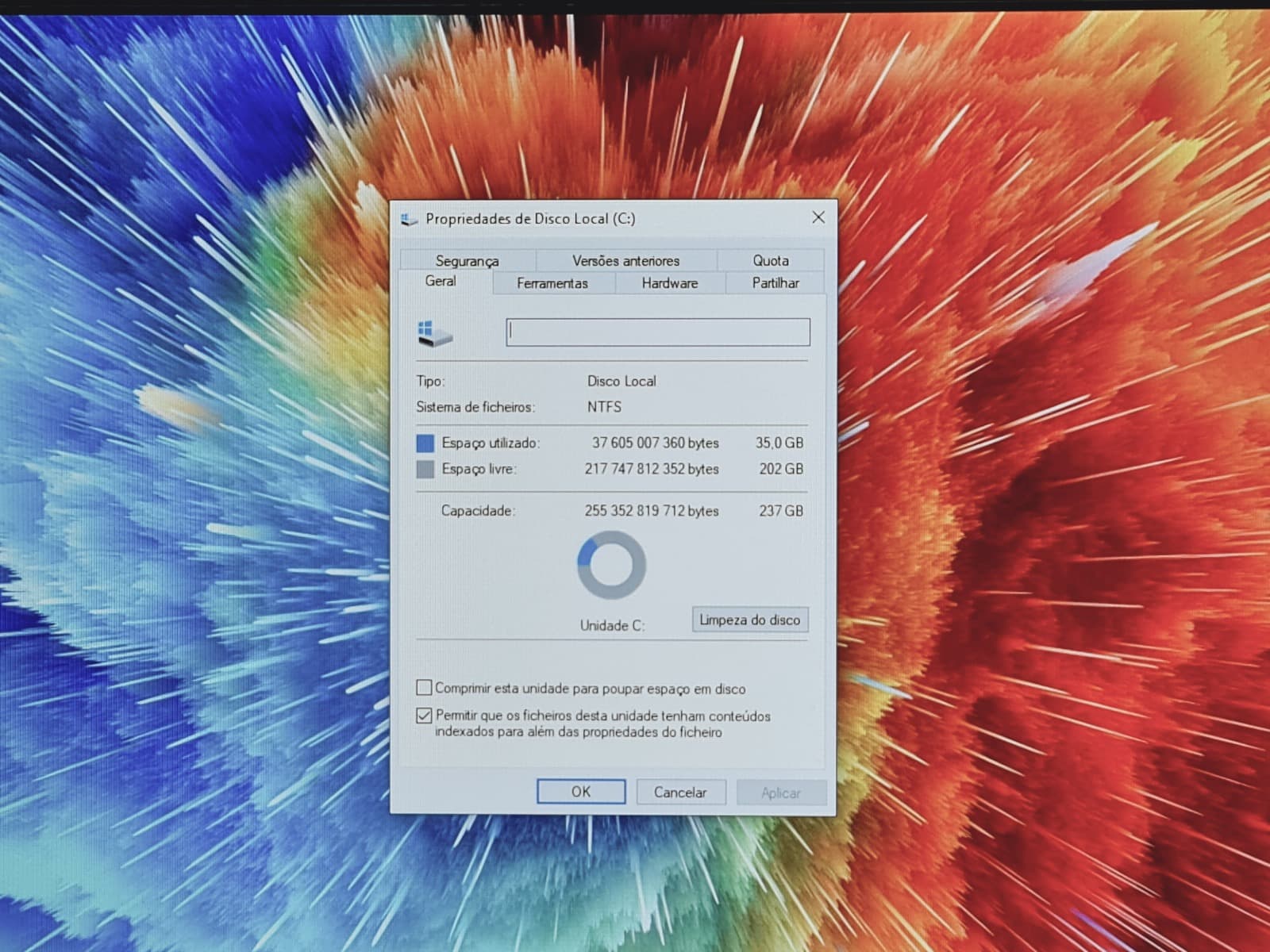Click the 'Espaço livre:' label
The height and width of the screenshot is (952, 1270).
pyautogui.click(x=479, y=469)
